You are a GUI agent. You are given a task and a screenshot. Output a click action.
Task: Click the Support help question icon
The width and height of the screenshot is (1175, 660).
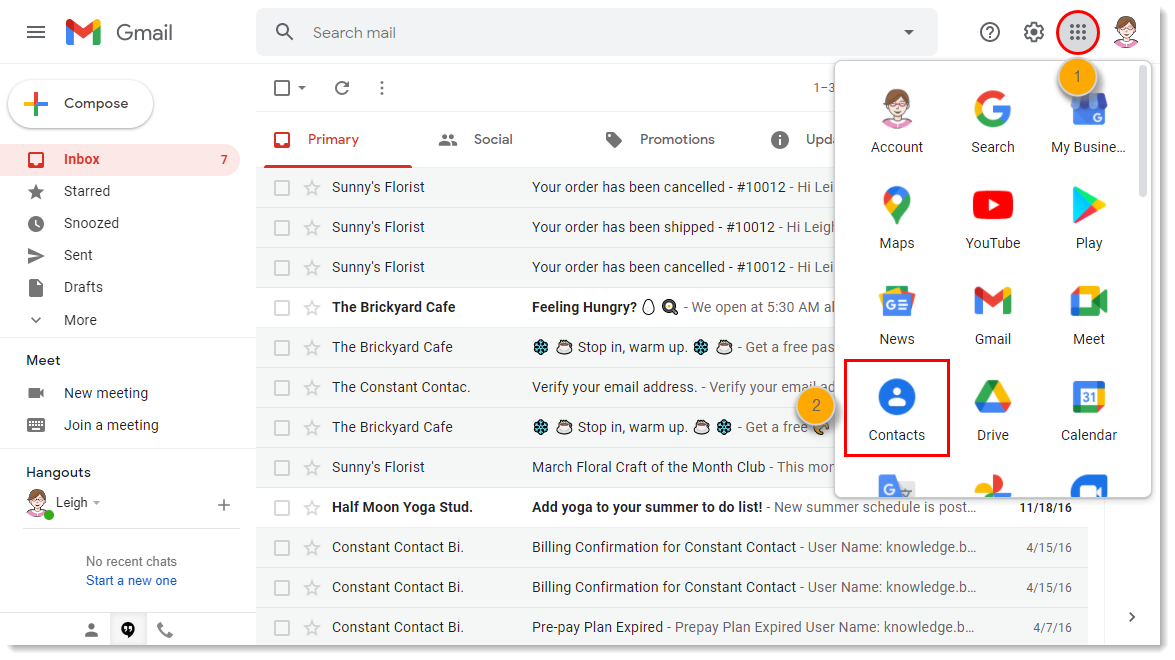[990, 33]
